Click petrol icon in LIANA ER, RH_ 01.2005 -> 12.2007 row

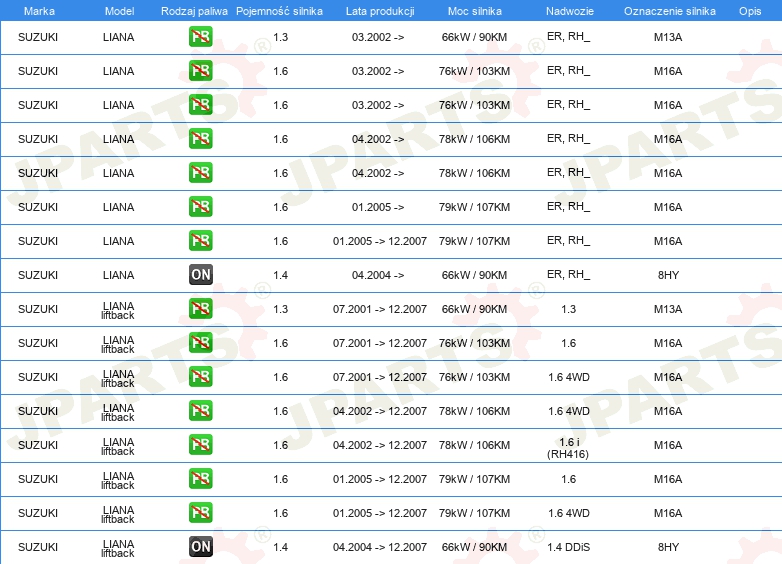click(x=200, y=241)
